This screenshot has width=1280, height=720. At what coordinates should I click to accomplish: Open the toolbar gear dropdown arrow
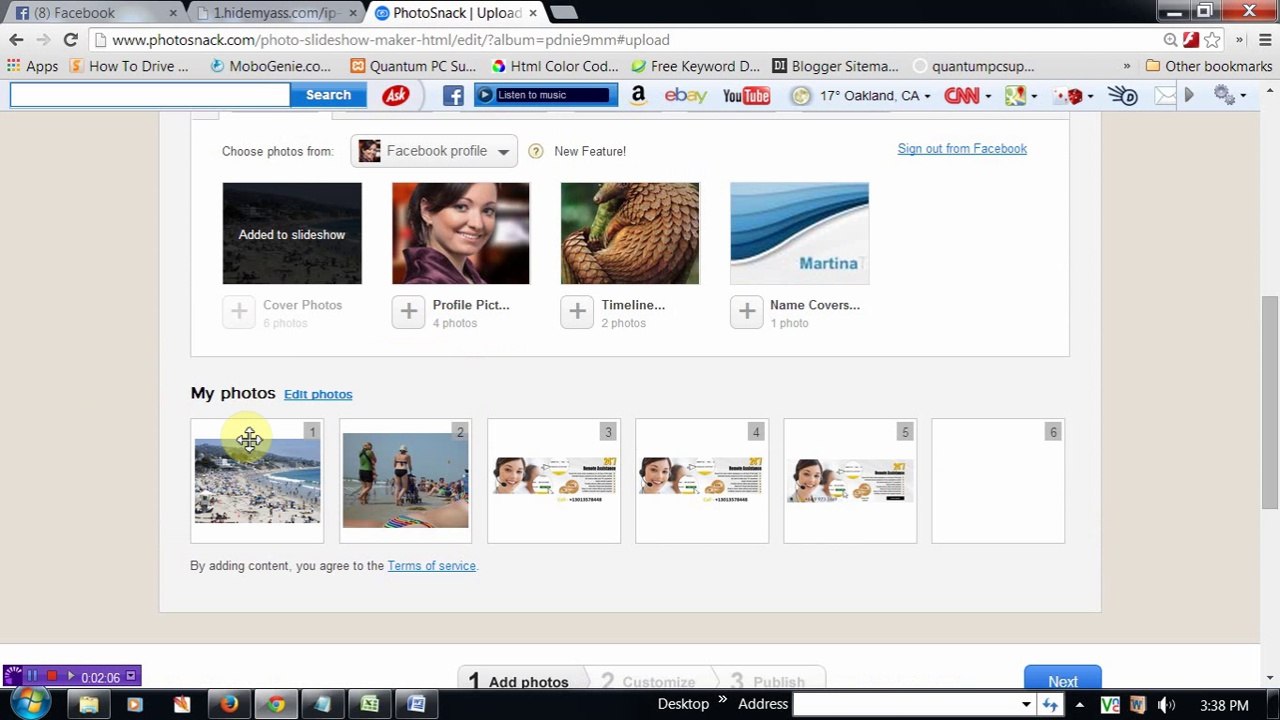[1242, 96]
